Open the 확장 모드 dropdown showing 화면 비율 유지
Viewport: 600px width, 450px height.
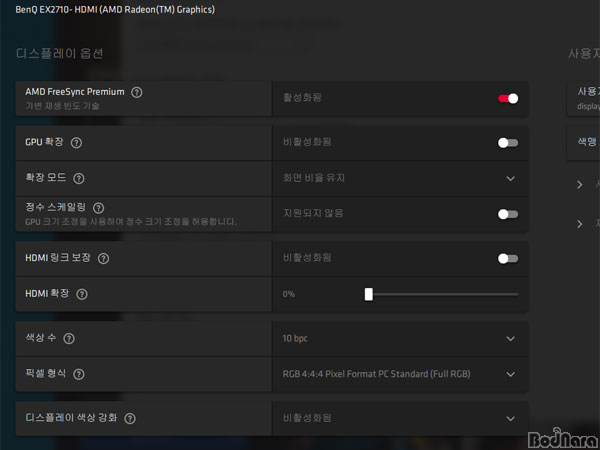click(x=400, y=178)
